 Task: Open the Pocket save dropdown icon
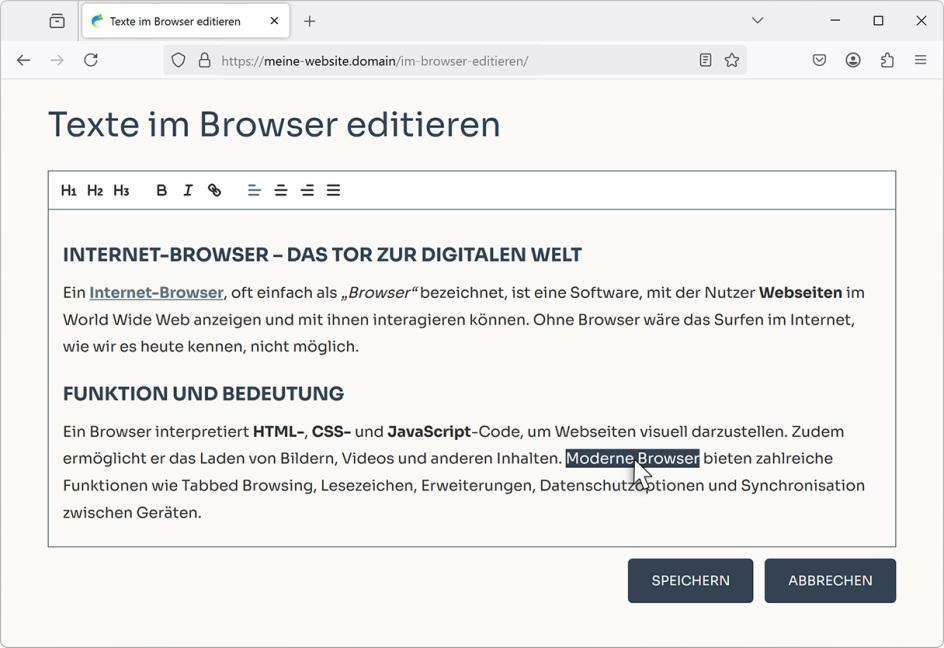[x=819, y=60]
